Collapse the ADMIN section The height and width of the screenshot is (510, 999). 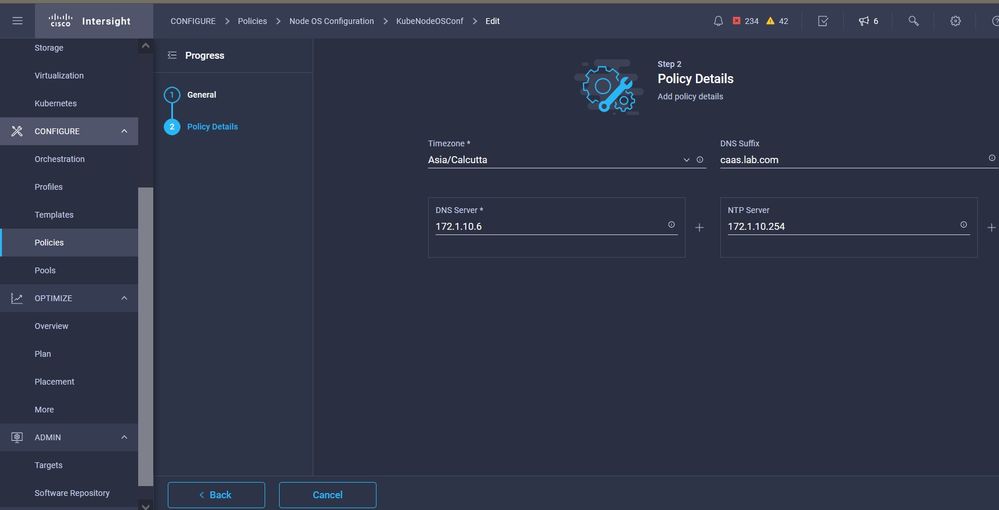pyautogui.click(x=124, y=437)
